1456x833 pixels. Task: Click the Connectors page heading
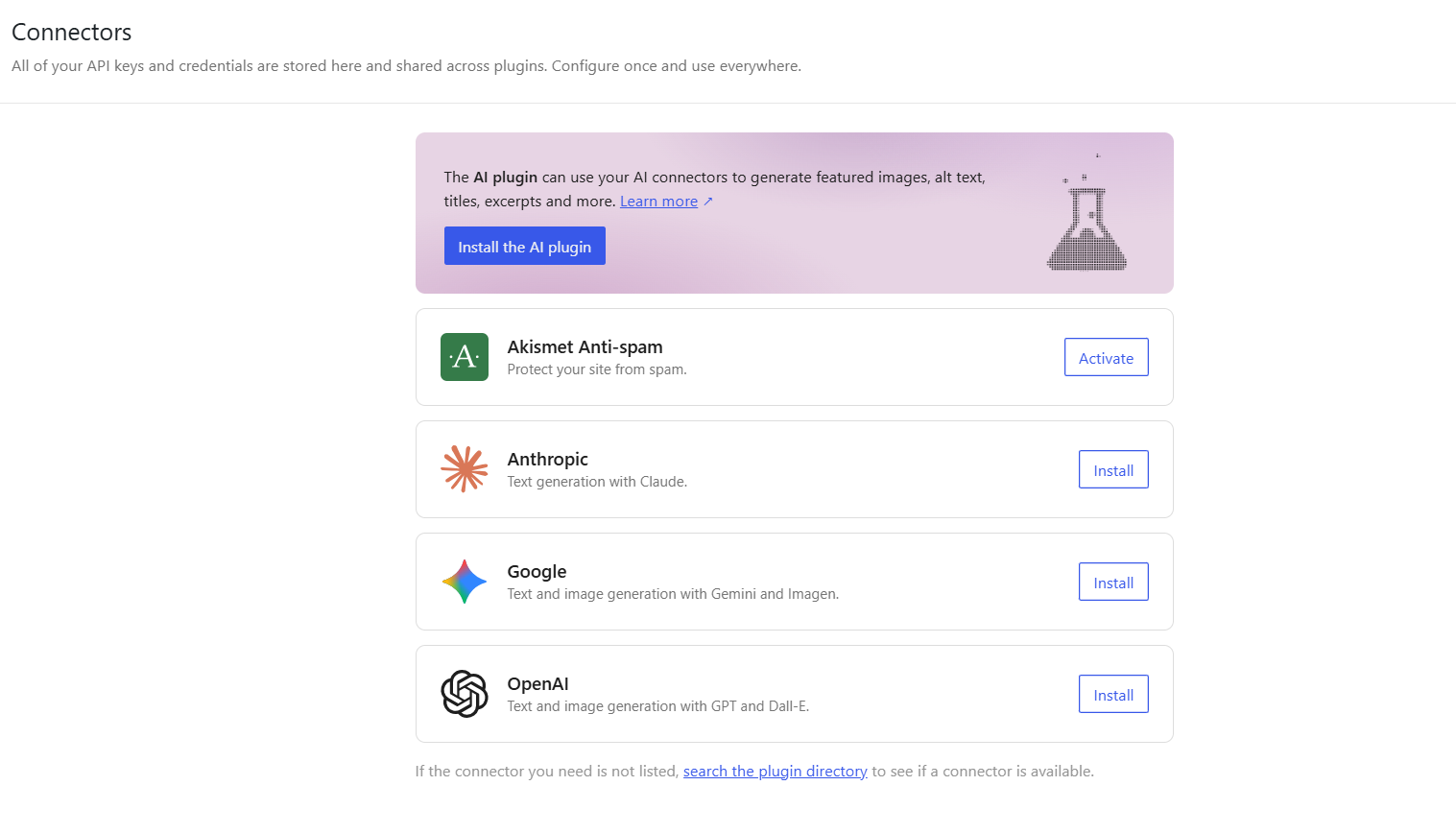pos(72,32)
